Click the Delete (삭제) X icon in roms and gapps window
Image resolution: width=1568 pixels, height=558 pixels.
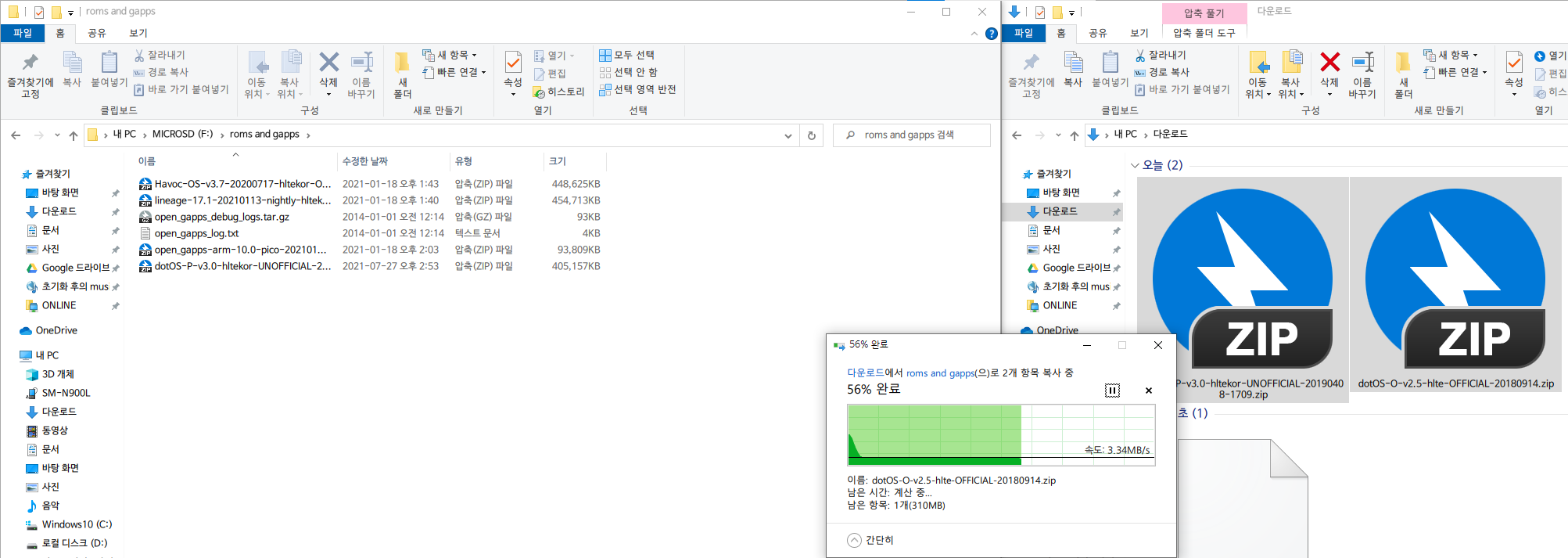(x=328, y=62)
